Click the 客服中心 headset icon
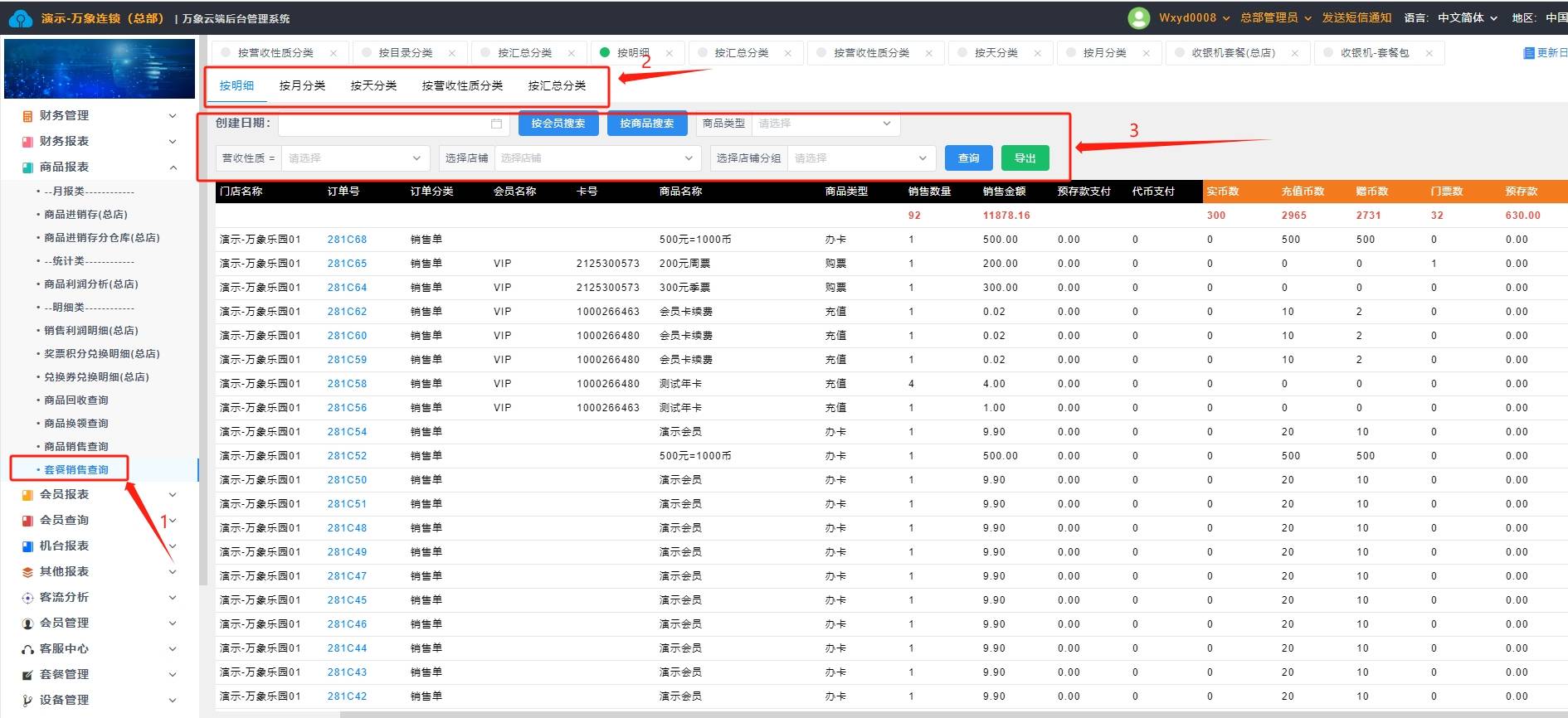 (27, 649)
